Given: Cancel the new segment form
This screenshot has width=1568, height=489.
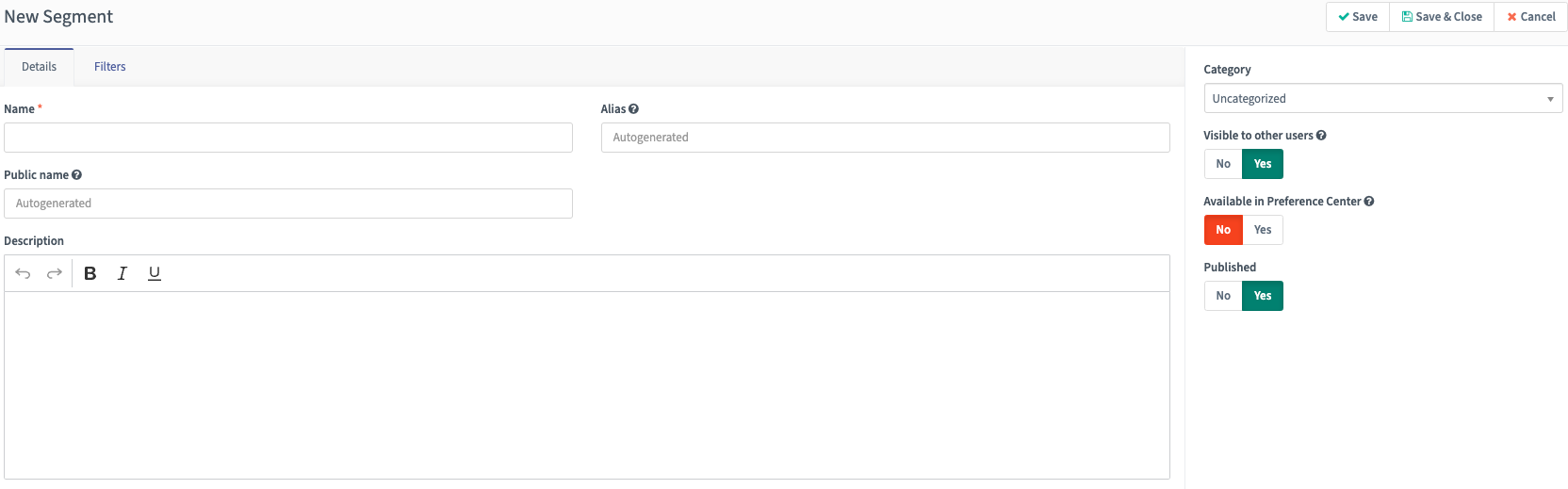Looking at the screenshot, I should click(1531, 17).
